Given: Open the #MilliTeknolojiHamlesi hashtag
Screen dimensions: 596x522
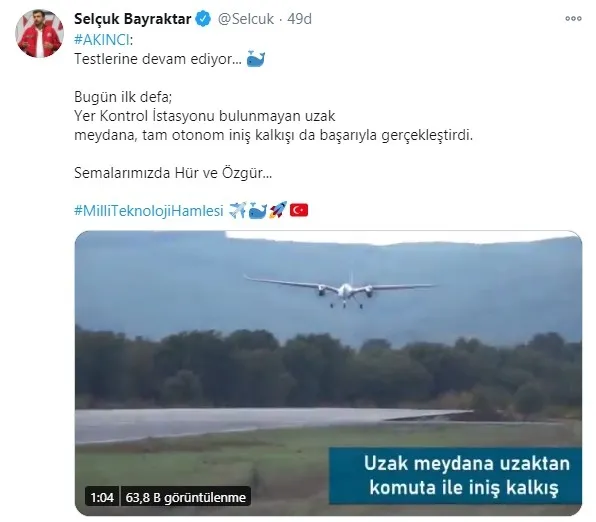Looking at the screenshot, I should click(x=149, y=211).
